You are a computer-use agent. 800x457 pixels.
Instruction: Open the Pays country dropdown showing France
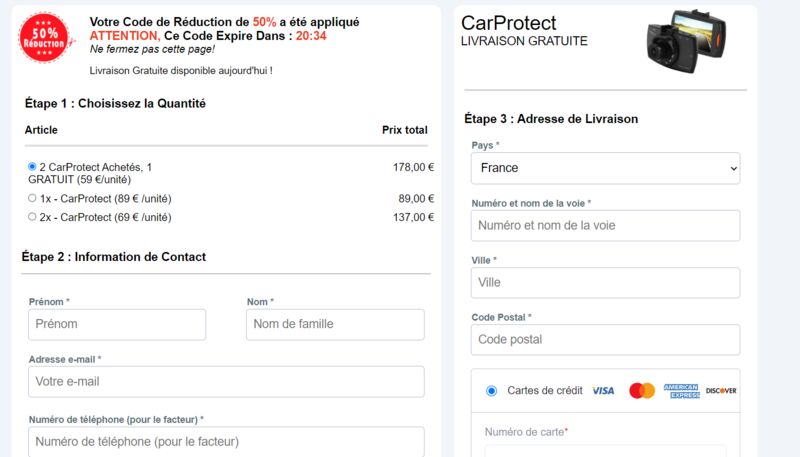(605, 168)
